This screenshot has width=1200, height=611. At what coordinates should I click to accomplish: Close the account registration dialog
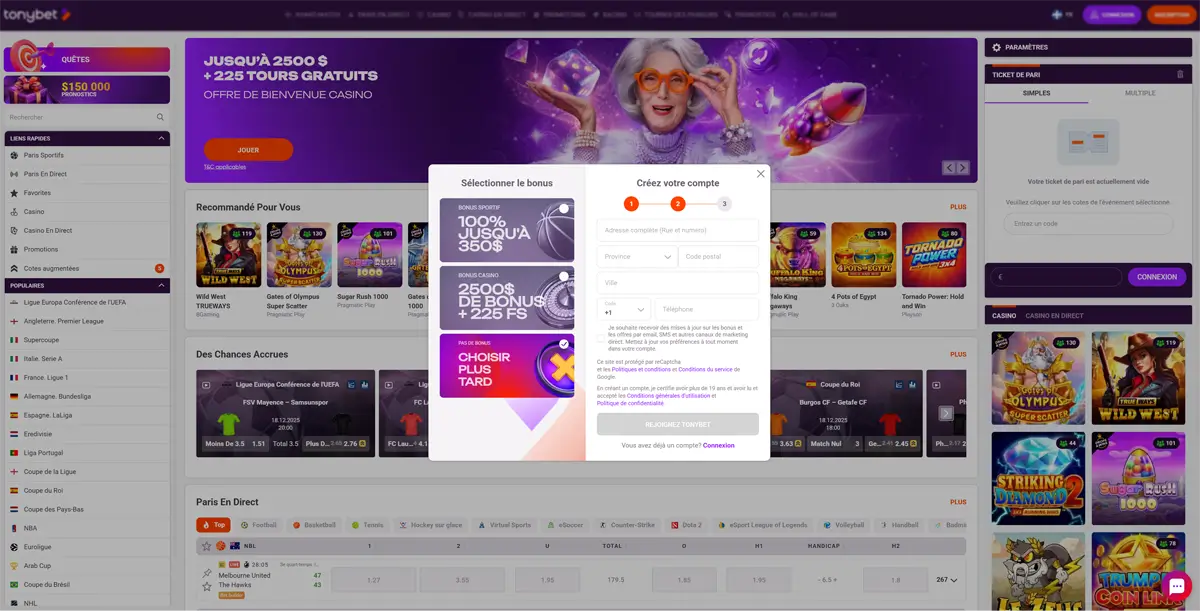click(x=760, y=174)
